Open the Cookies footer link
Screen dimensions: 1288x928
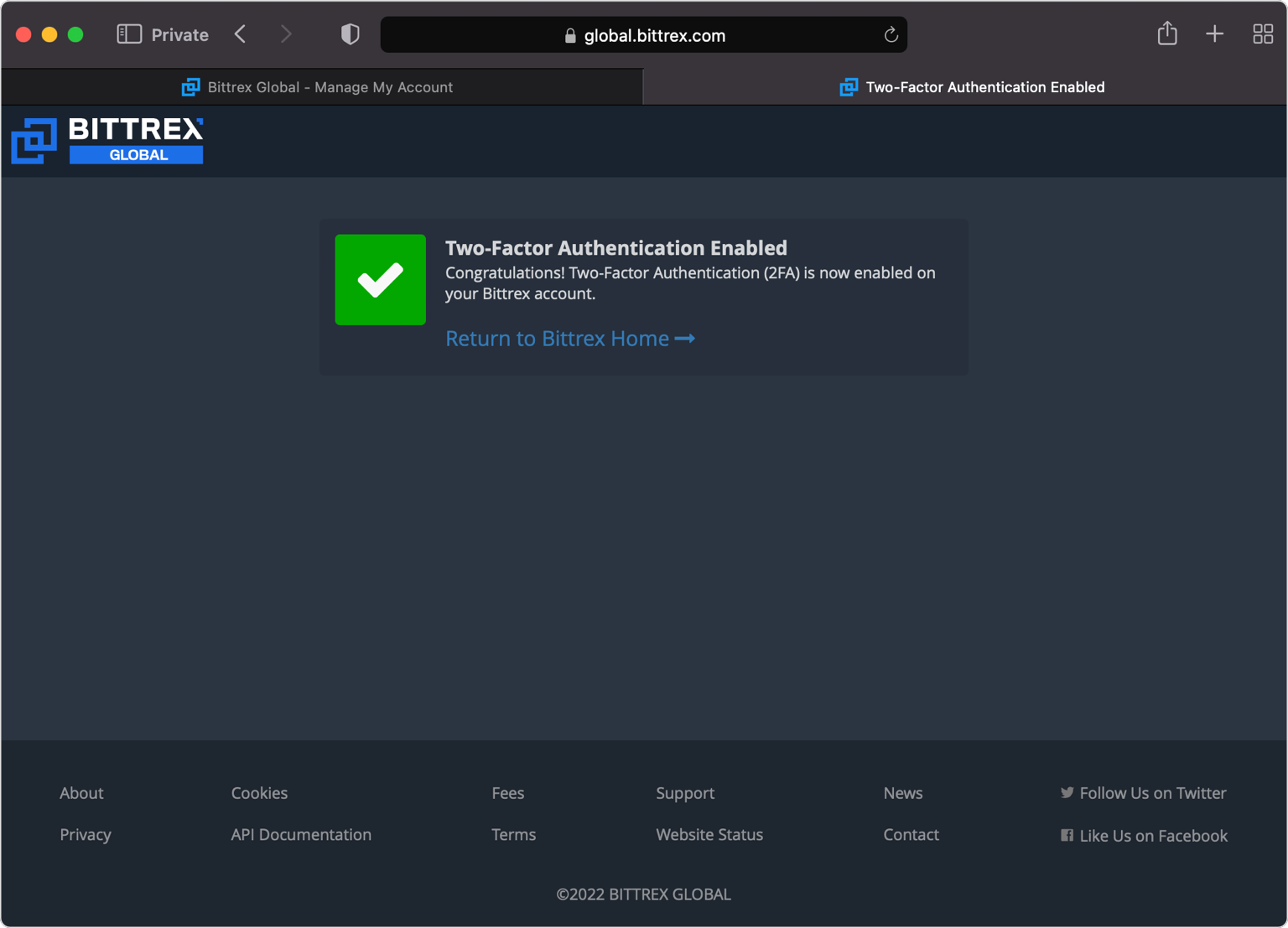259,793
